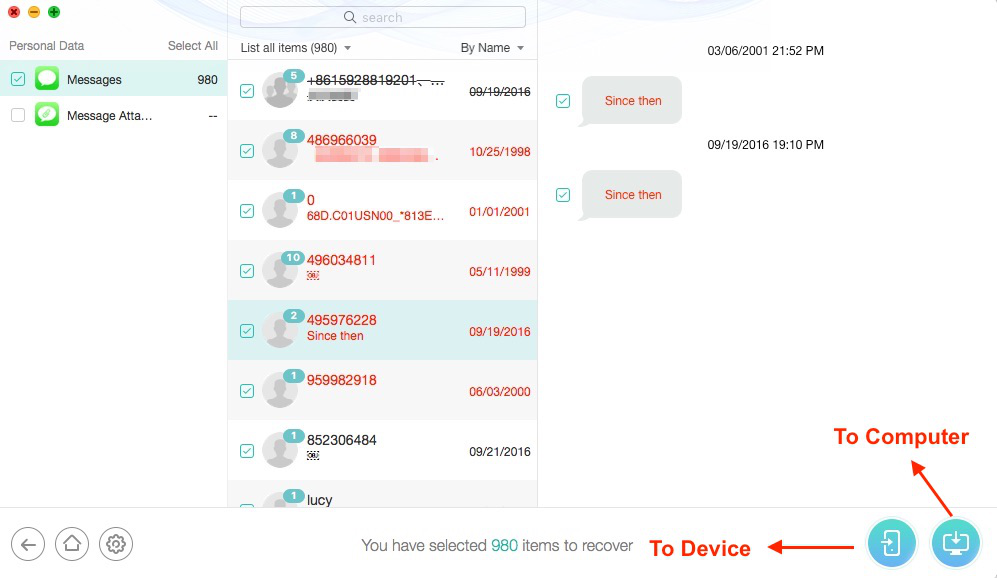Uncheck conversation 486966039 checkbox
997x578 pixels.
click(247, 151)
